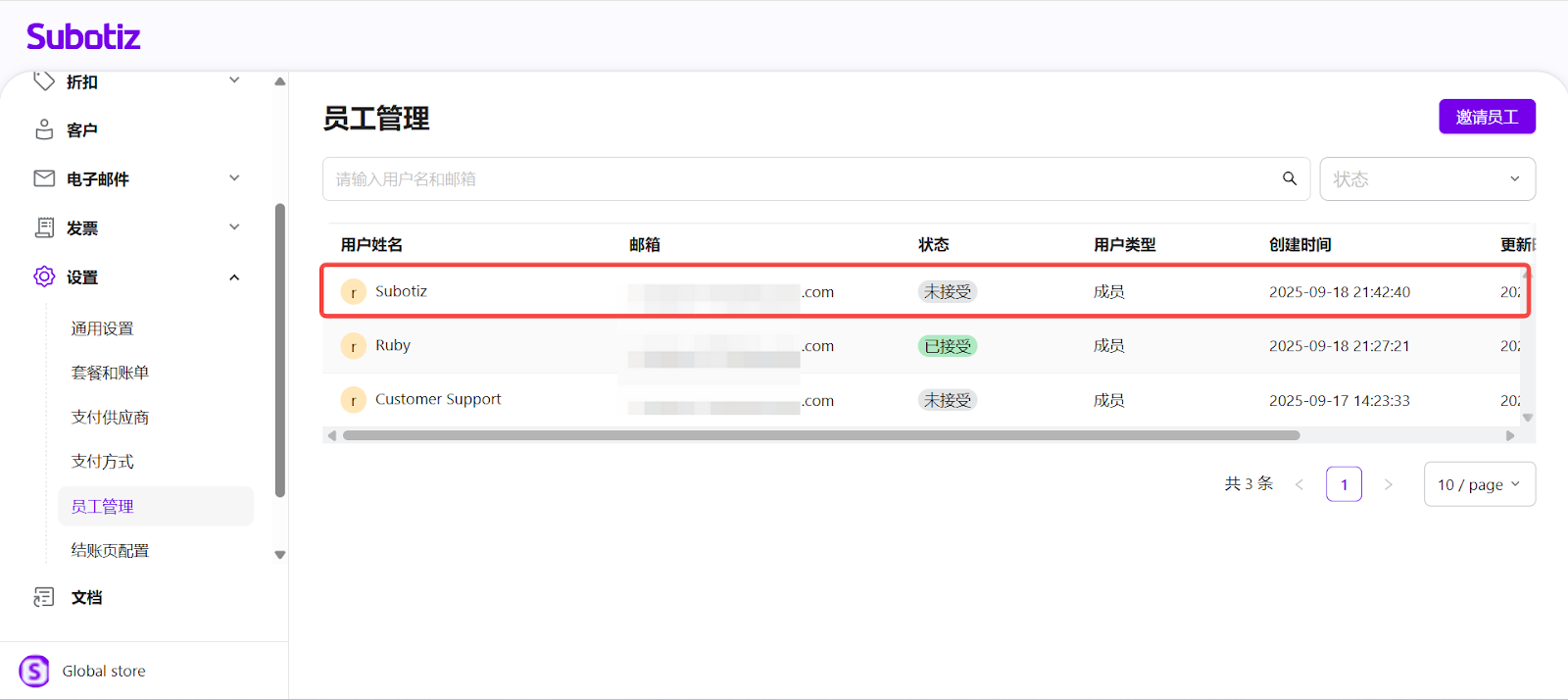Click the settings gear icon
Viewport: 1568px width, 700px height.
[44, 276]
